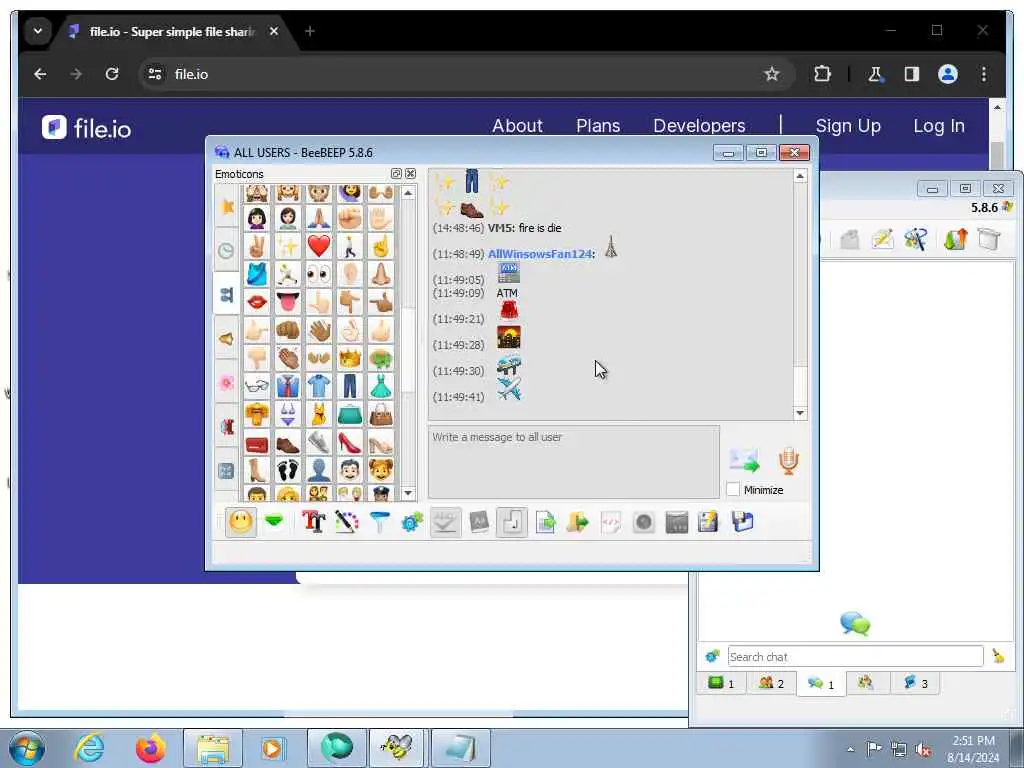This screenshot has width=1024, height=768.
Task: Select the symbols emoticon tab at the bottom
Action: point(227,471)
